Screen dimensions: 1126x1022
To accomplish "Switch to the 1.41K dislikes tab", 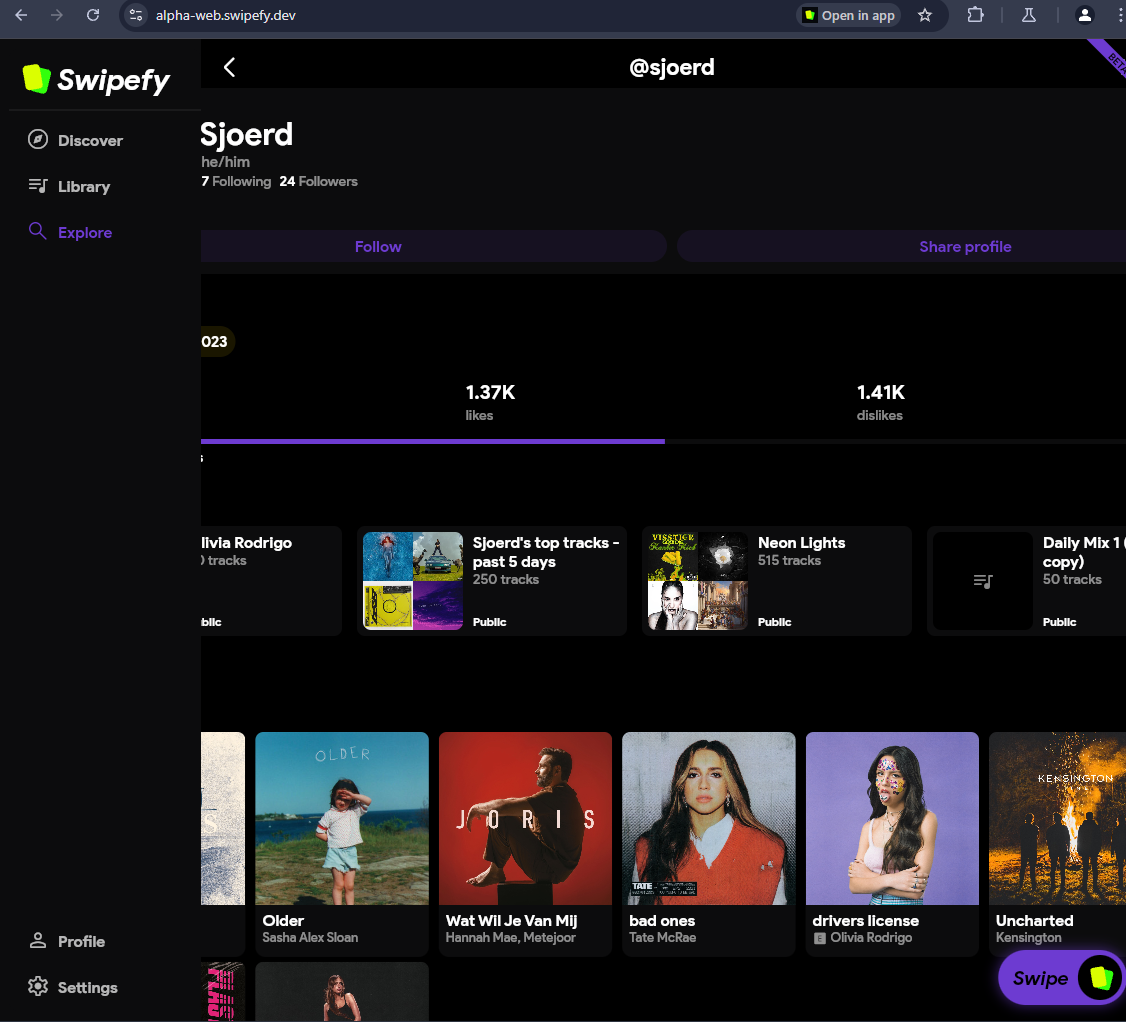I will tap(880, 402).
